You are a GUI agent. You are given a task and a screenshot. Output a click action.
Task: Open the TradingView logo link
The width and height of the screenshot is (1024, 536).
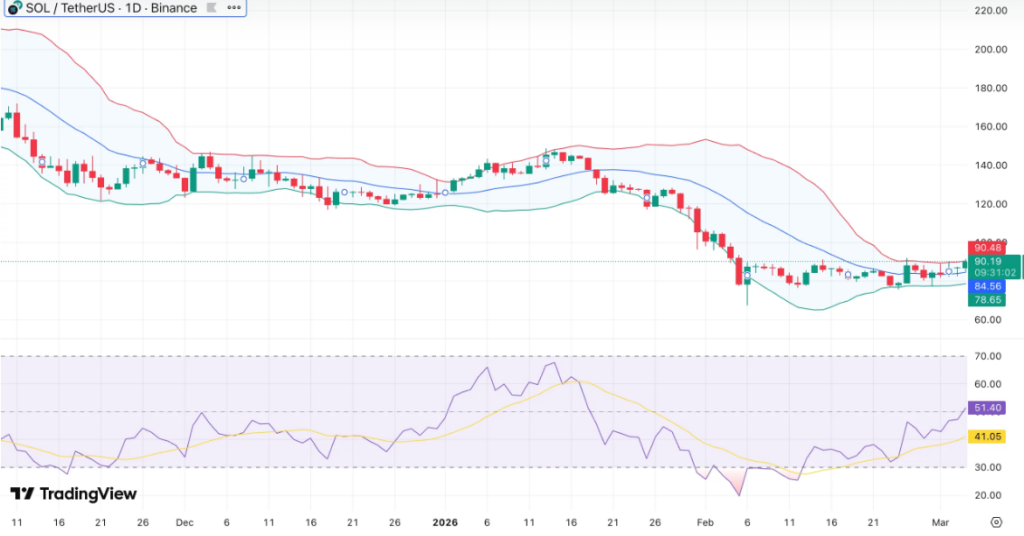tap(73, 494)
